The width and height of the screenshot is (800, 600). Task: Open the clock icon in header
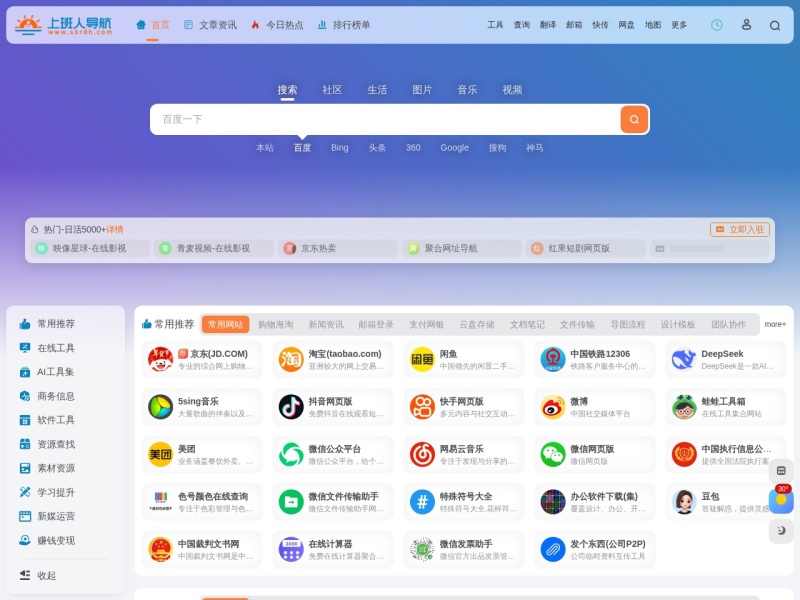pyautogui.click(x=717, y=25)
